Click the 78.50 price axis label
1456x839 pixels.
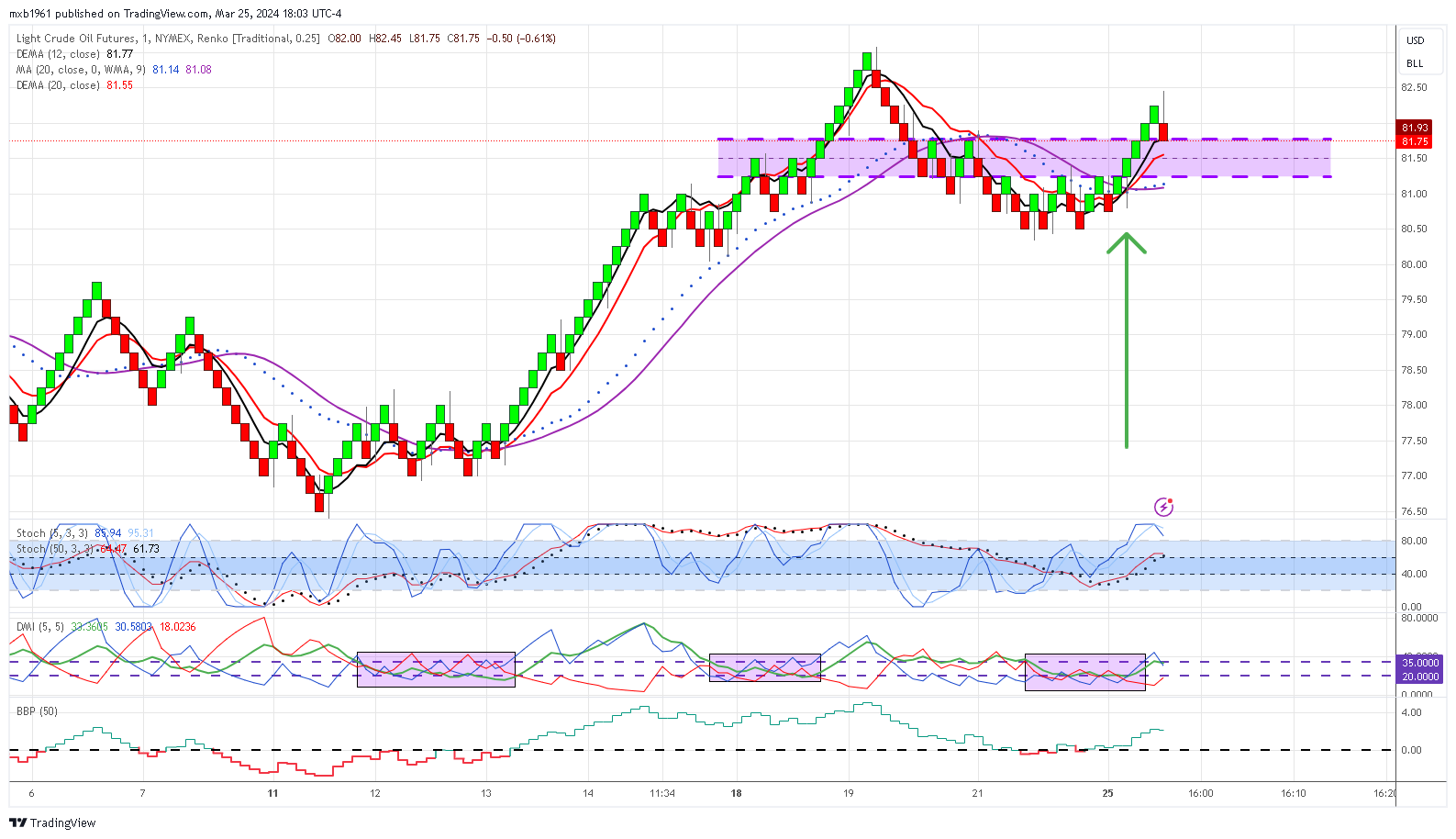[x=1414, y=371]
